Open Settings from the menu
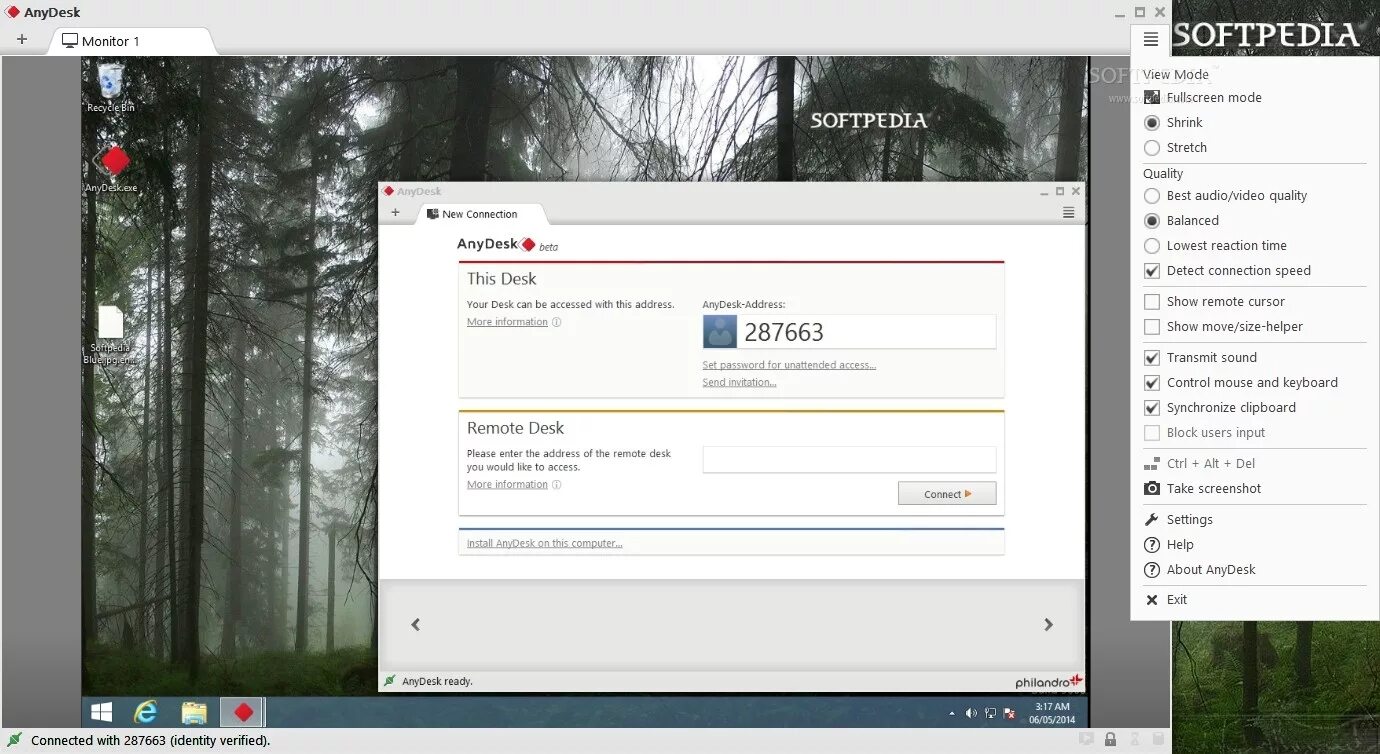 click(x=1189, y=520)
